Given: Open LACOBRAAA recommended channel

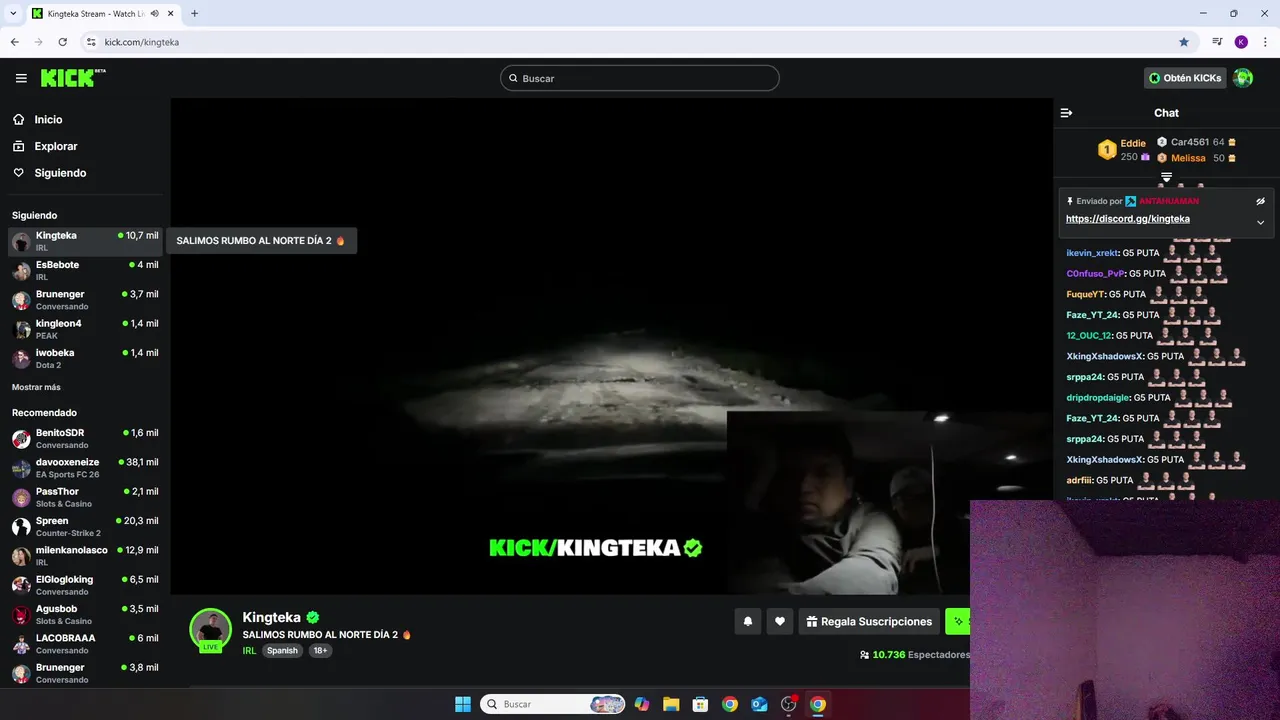Looking at the screenshot, I should click(85, 644).
